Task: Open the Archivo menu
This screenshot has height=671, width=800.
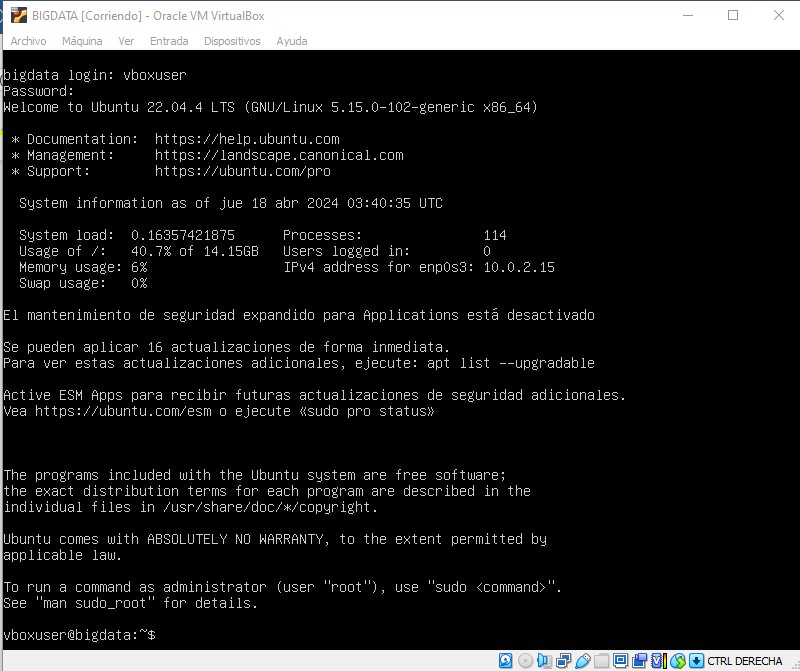Action: coord(29,41)
